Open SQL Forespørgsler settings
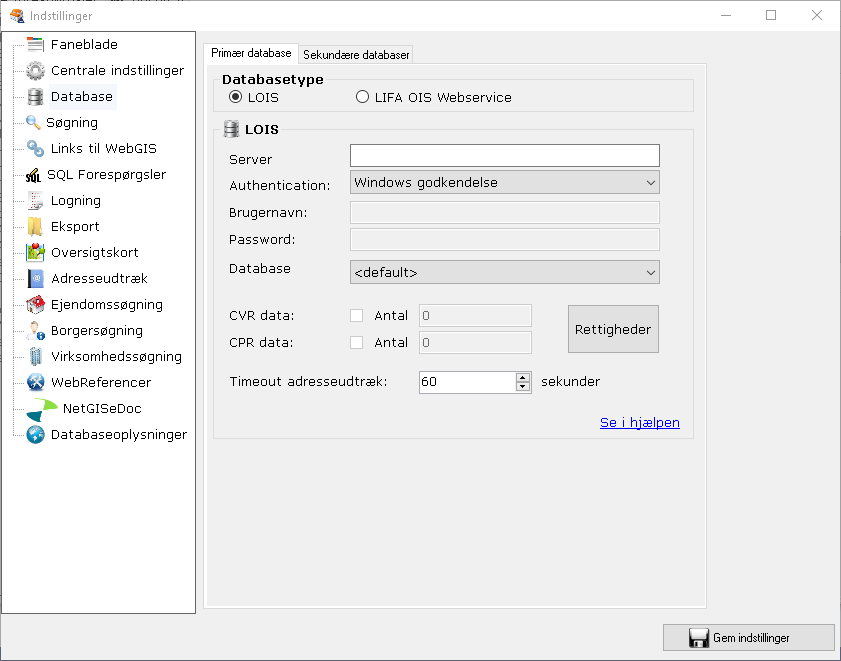Screen dimensions: 841x661 [108, 174]
